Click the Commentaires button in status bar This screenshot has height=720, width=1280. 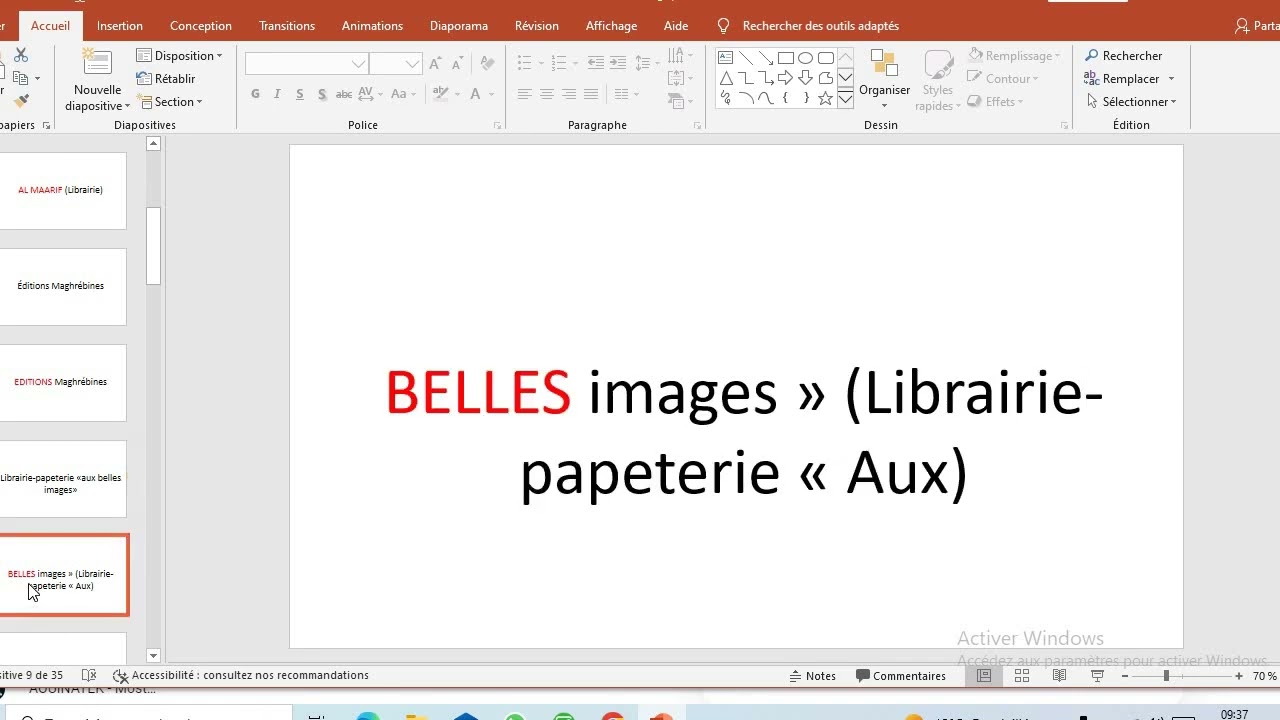pyautogui.click(x=901, y=676)
